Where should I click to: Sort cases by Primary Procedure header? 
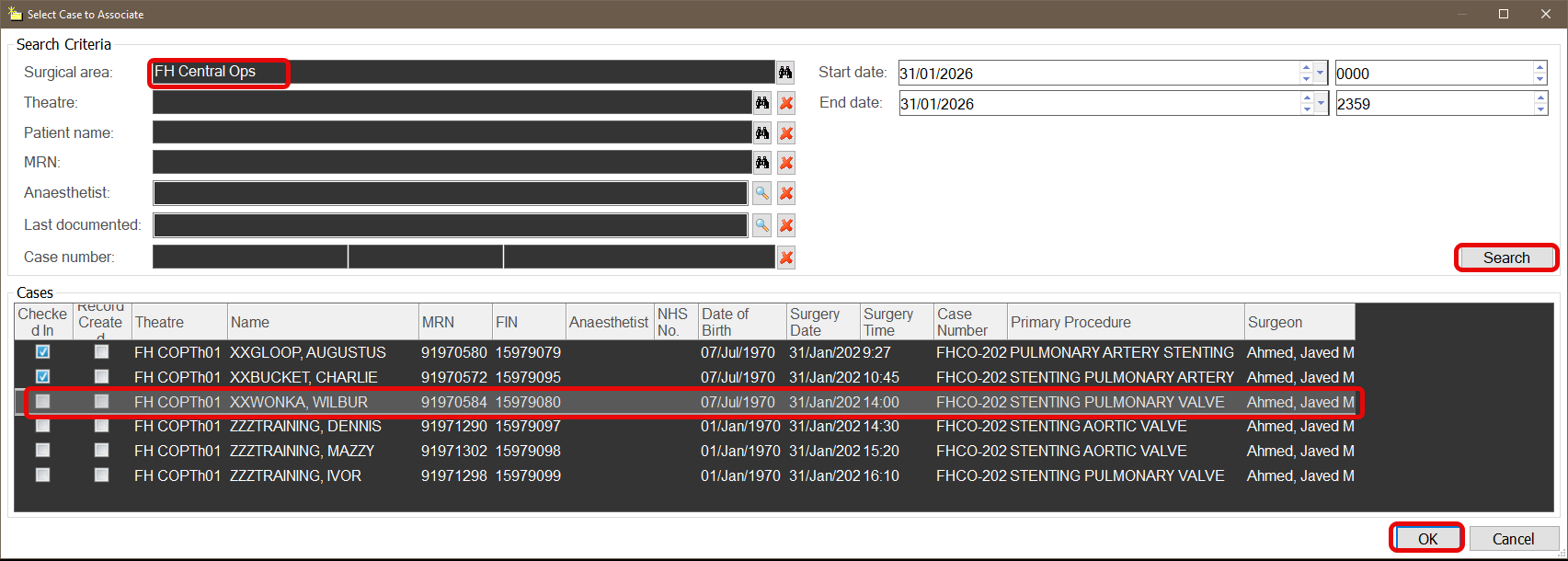point(1124,322)
